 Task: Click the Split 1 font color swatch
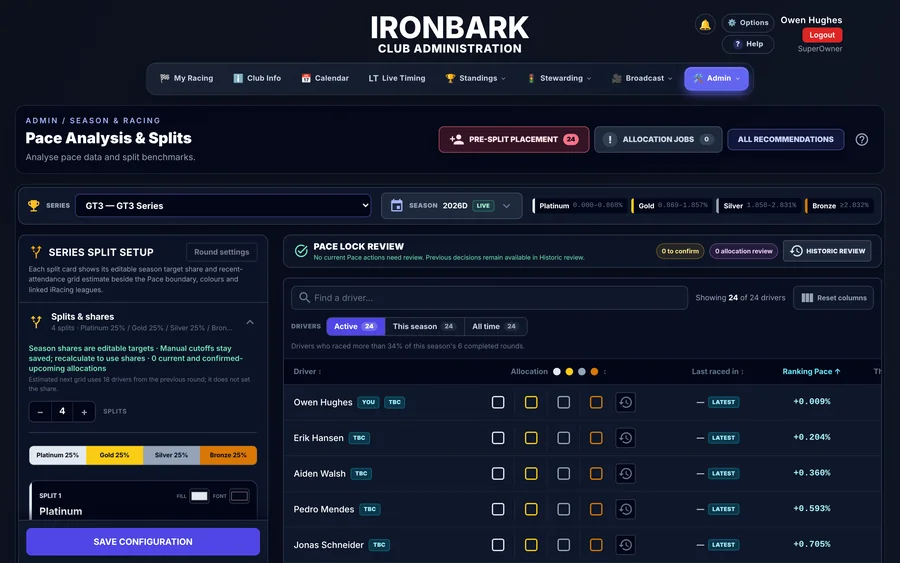point(239,496)
